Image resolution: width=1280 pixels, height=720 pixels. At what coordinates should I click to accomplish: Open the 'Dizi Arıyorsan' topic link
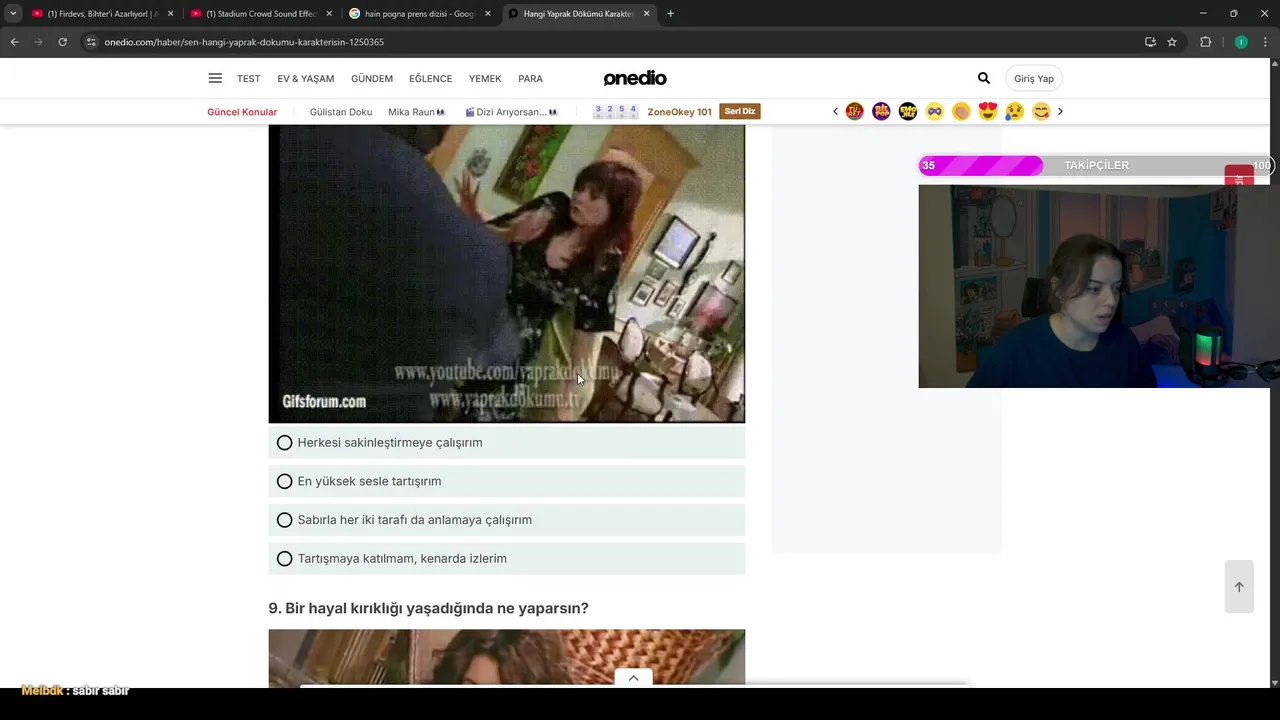coord(511,112)
